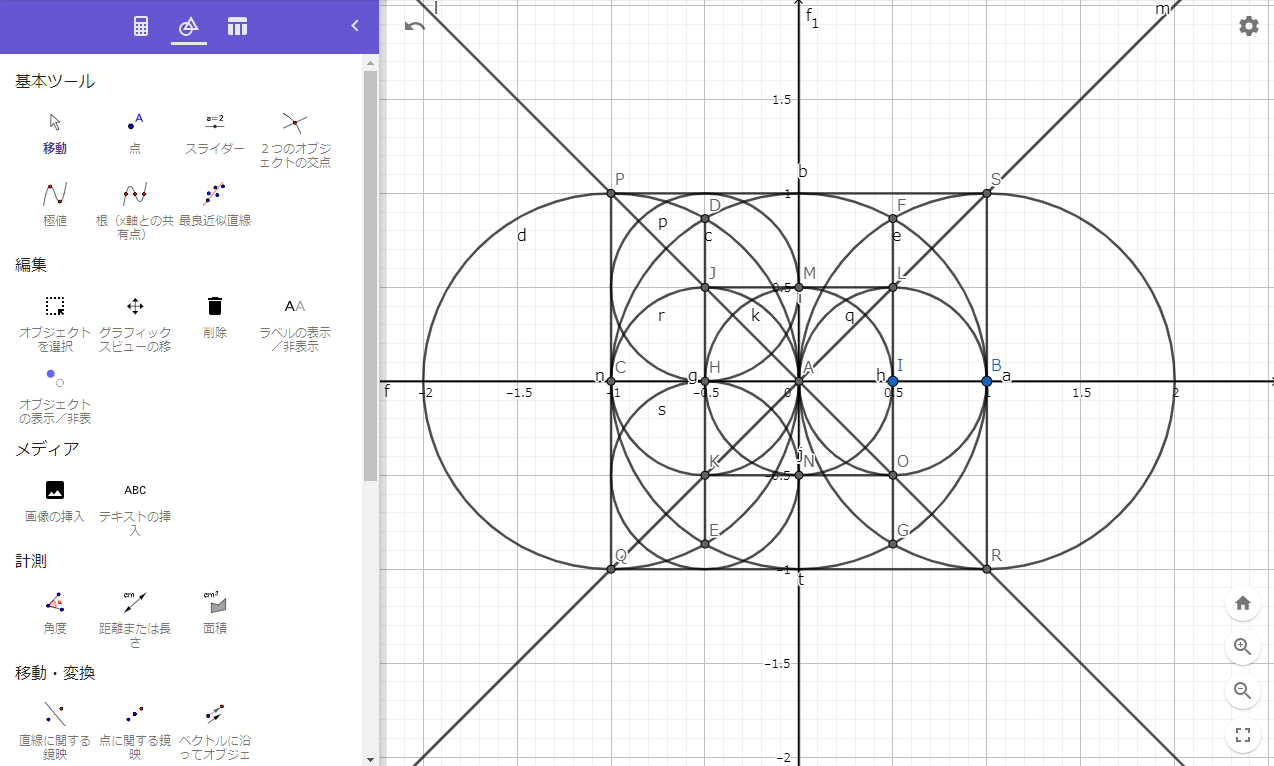Select the 直線に関する鏡映 tool

click(55, 732)
